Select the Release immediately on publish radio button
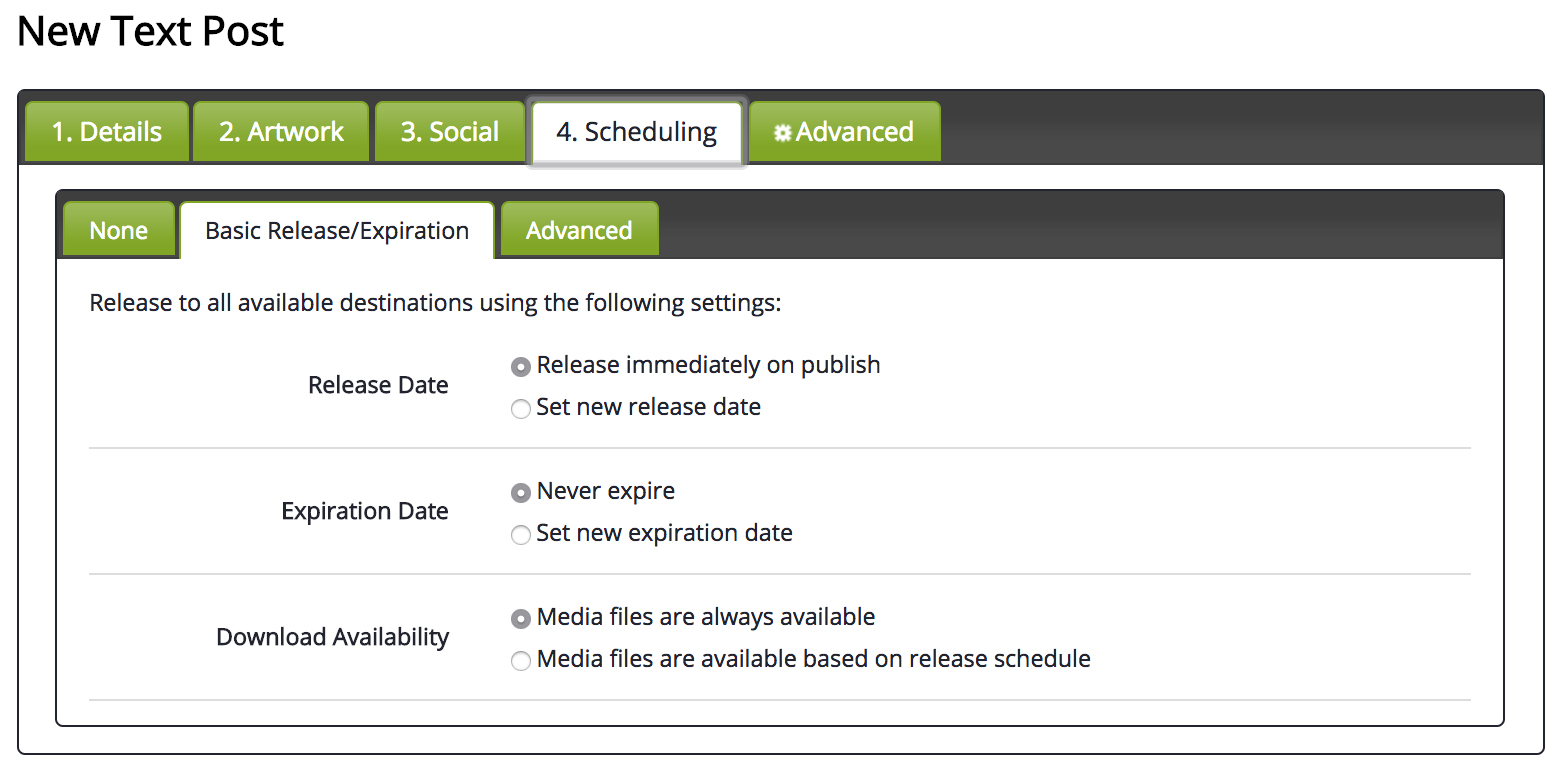The image size is (1562, 761). point(521,367)
